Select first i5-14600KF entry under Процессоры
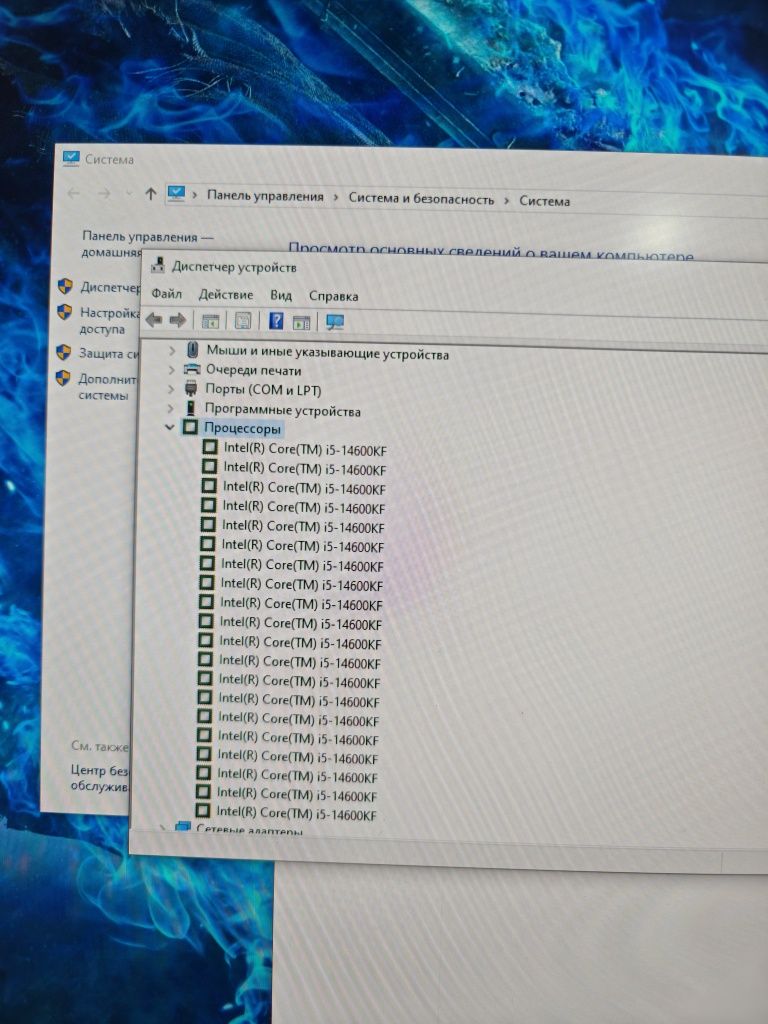Viewport: 768px width, 1024px height. click(x=305, y=449)
